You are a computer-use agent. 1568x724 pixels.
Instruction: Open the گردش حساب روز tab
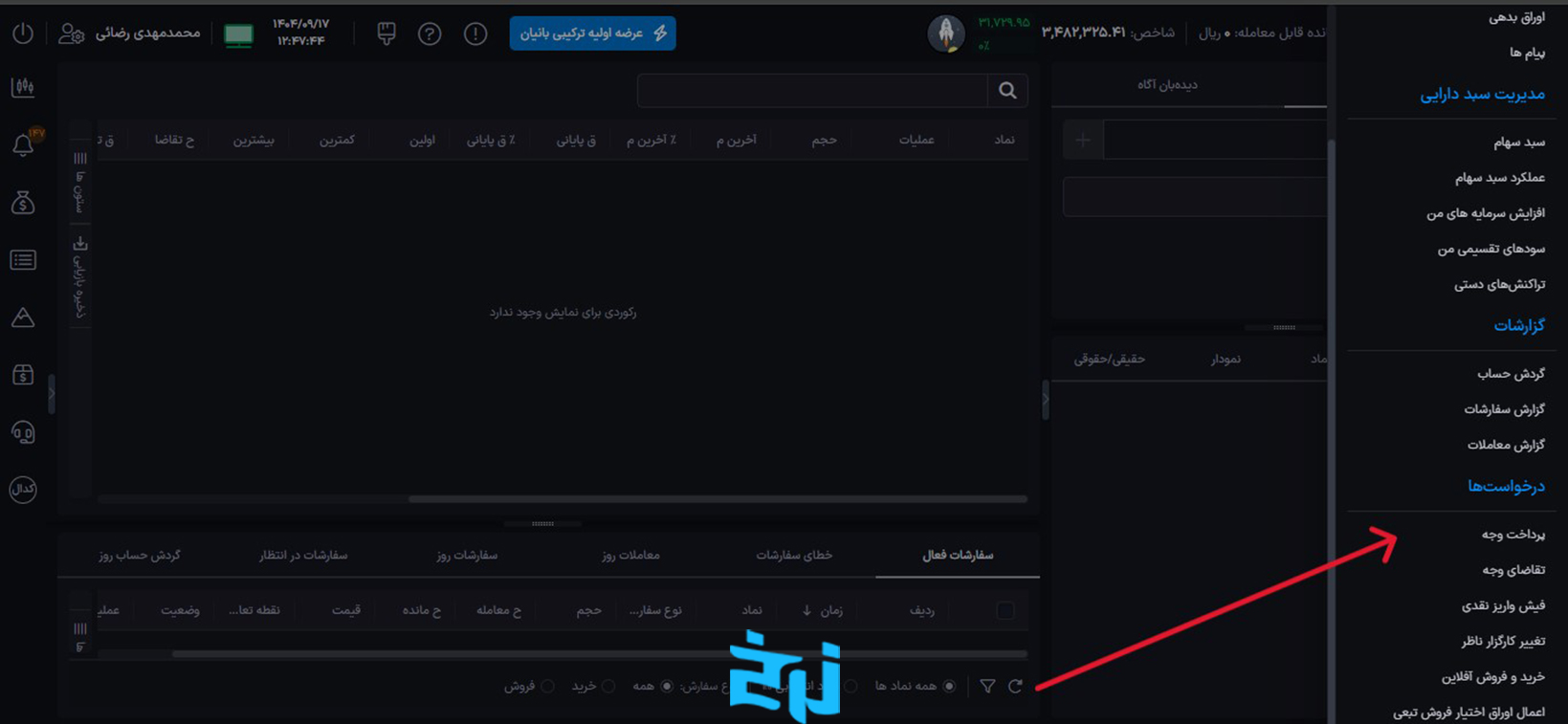pyautogui.click(x=140, y=555)
